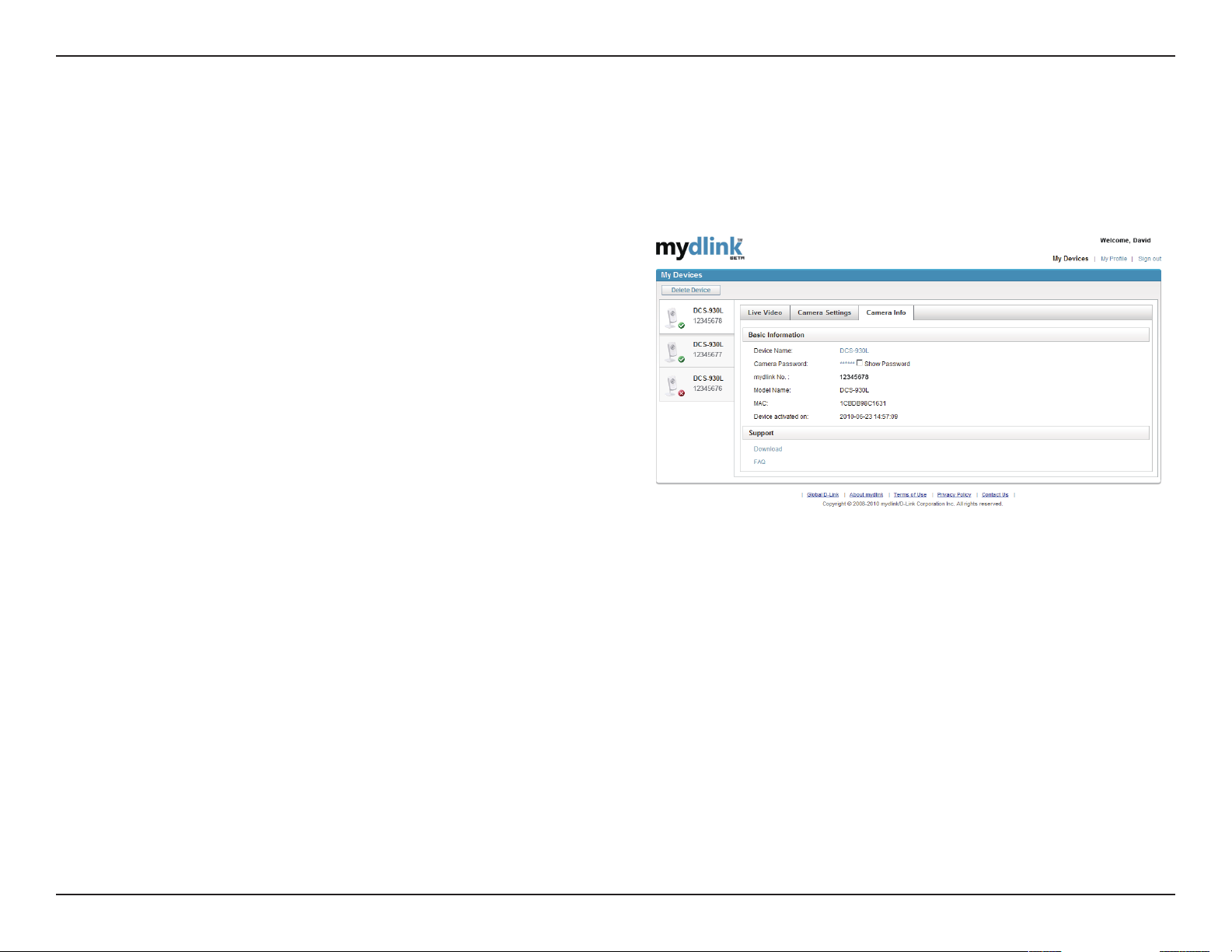Open the FAQ support link

click(759, 462)
